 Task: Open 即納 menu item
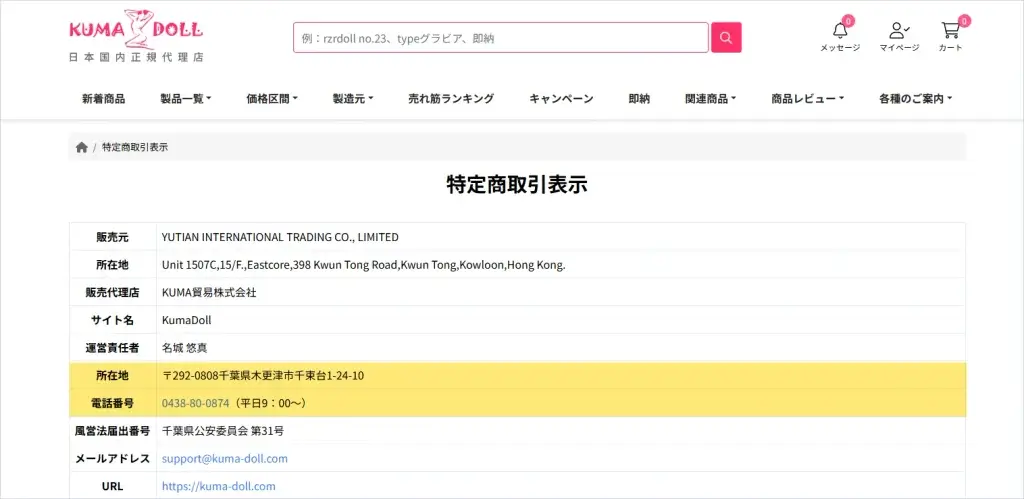tap(639, 99)
